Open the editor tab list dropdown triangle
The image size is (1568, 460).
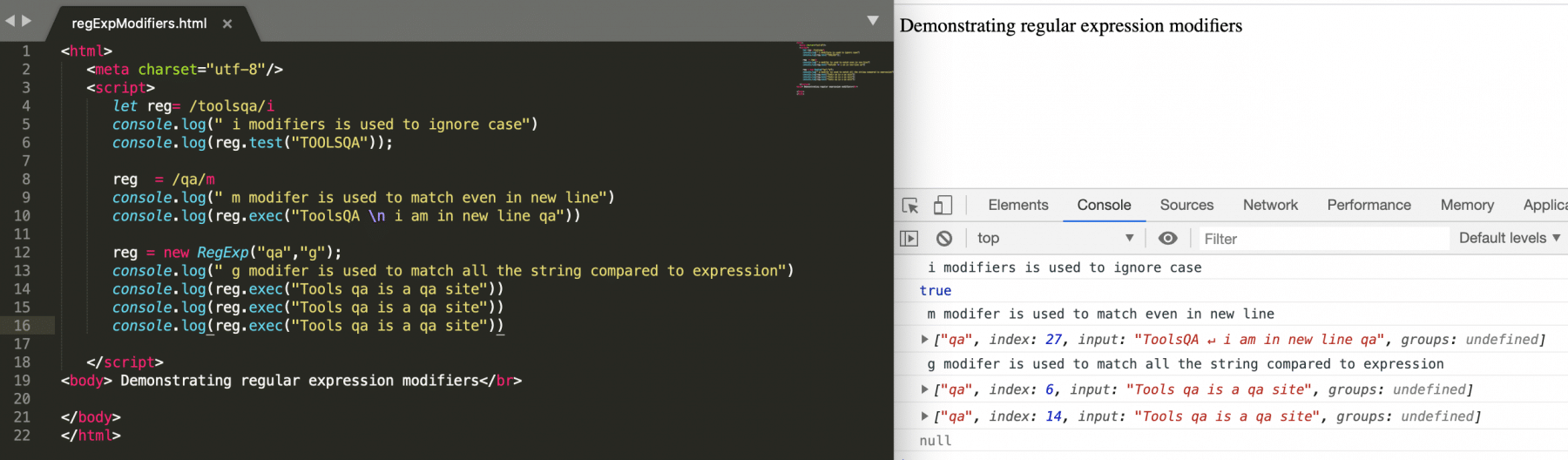point(873,20)
